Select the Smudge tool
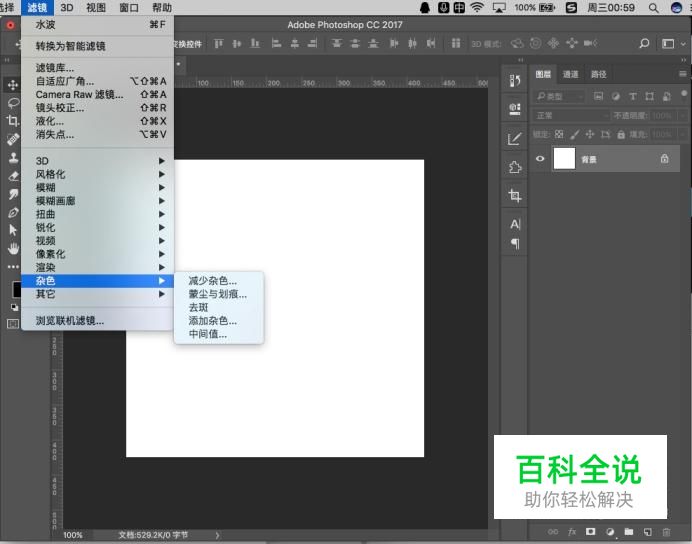 (x=13, y=194)
